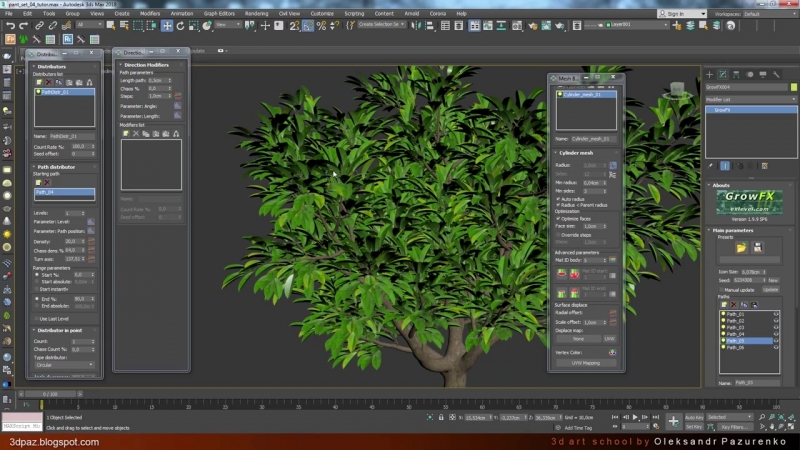Delete path with red X in Paths

(x=734, y=305)
